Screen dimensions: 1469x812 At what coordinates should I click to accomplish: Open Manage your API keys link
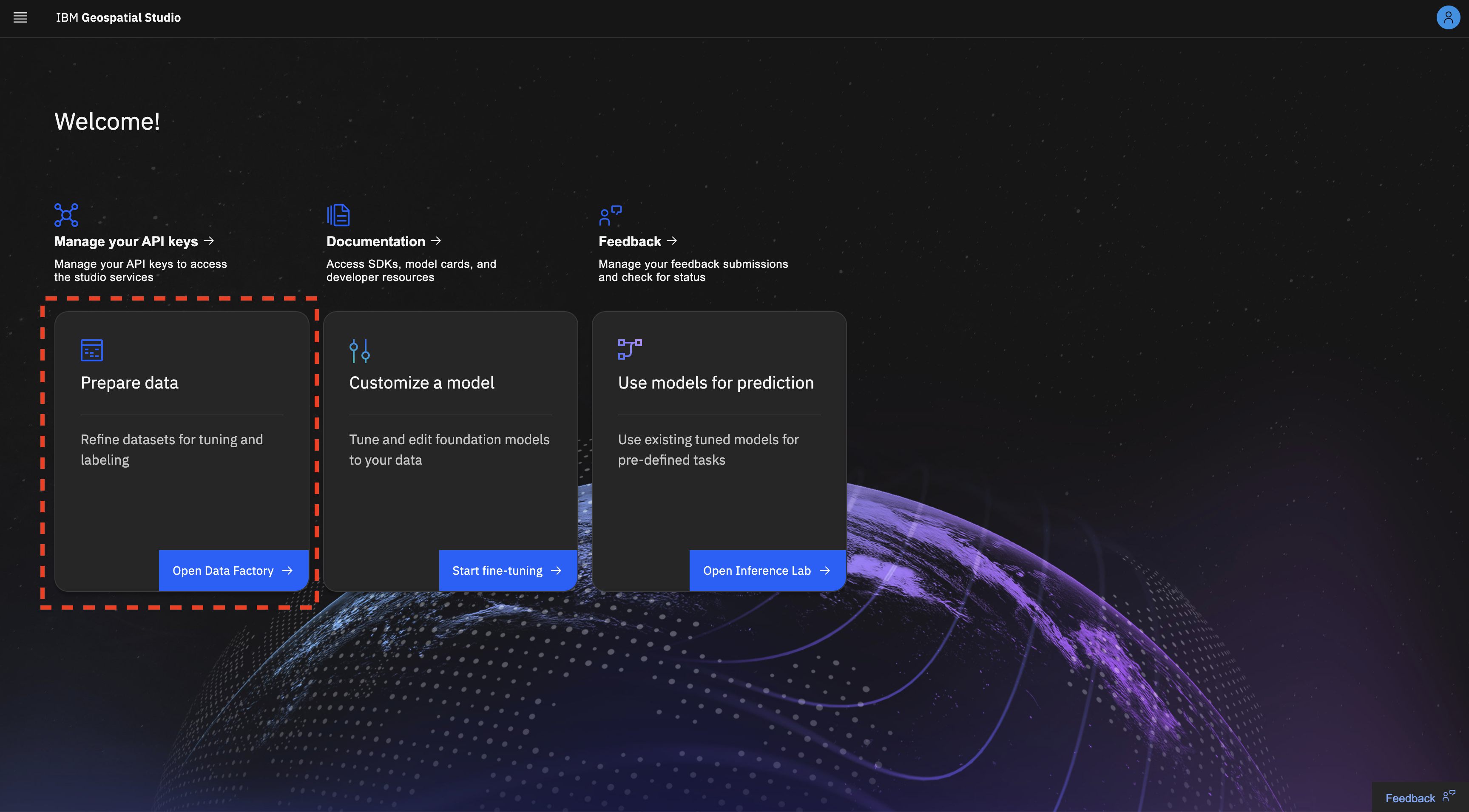pyautogui.click(x=126, y=242)
